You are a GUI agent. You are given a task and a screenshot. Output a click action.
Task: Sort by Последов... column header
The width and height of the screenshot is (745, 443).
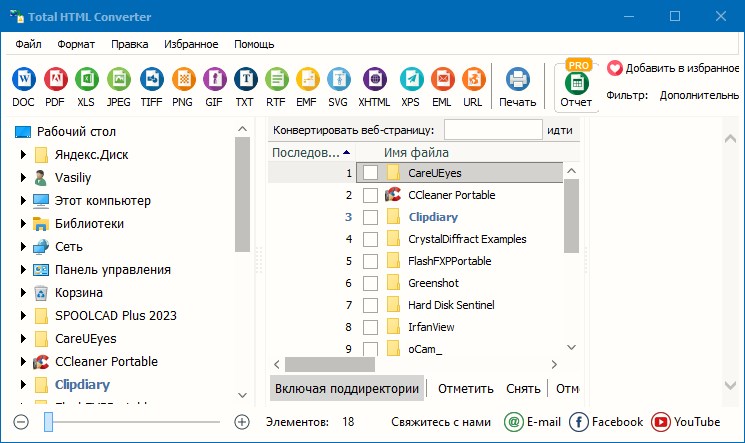coord(312,153)
